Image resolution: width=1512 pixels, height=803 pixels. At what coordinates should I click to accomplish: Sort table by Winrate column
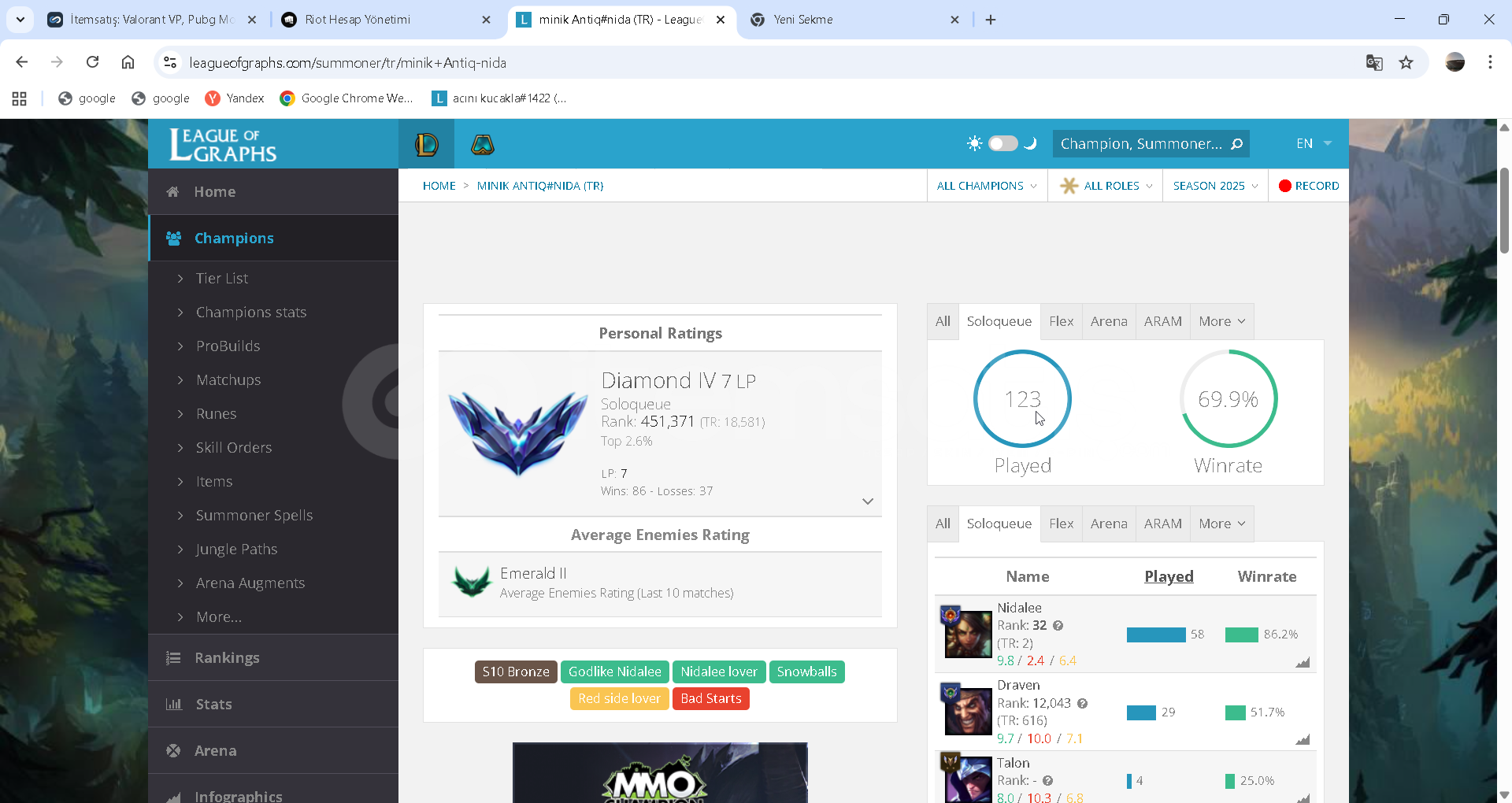(1267, 576)
